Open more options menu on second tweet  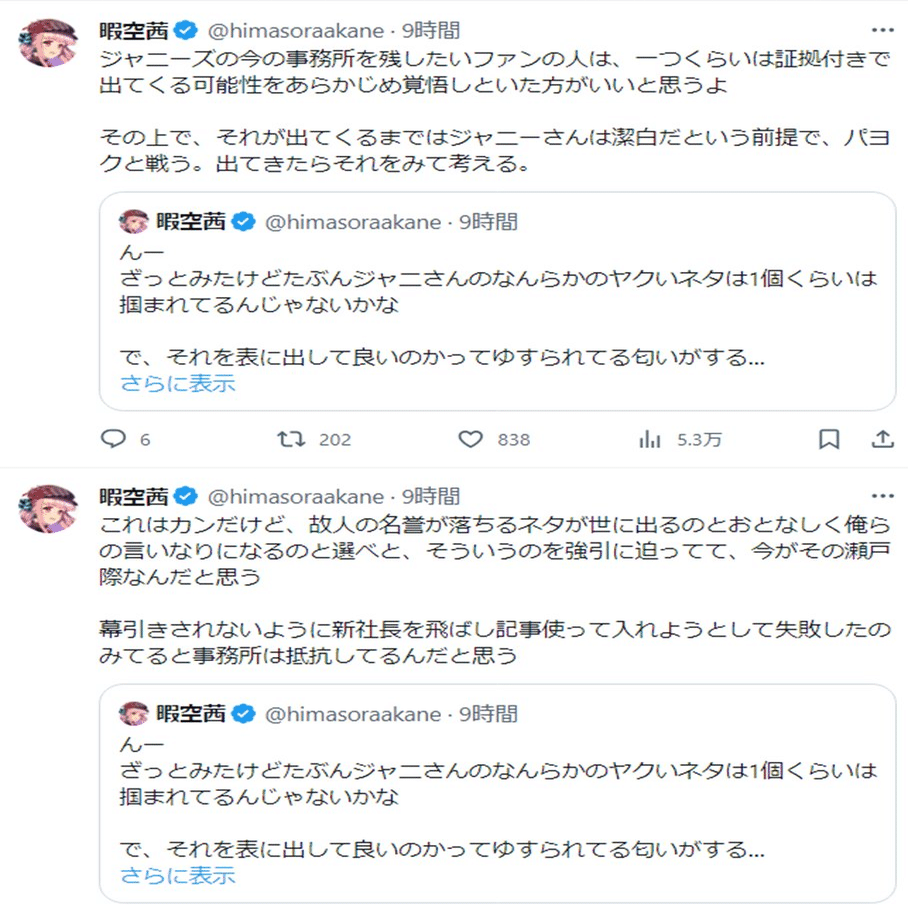tap(883, 496)
